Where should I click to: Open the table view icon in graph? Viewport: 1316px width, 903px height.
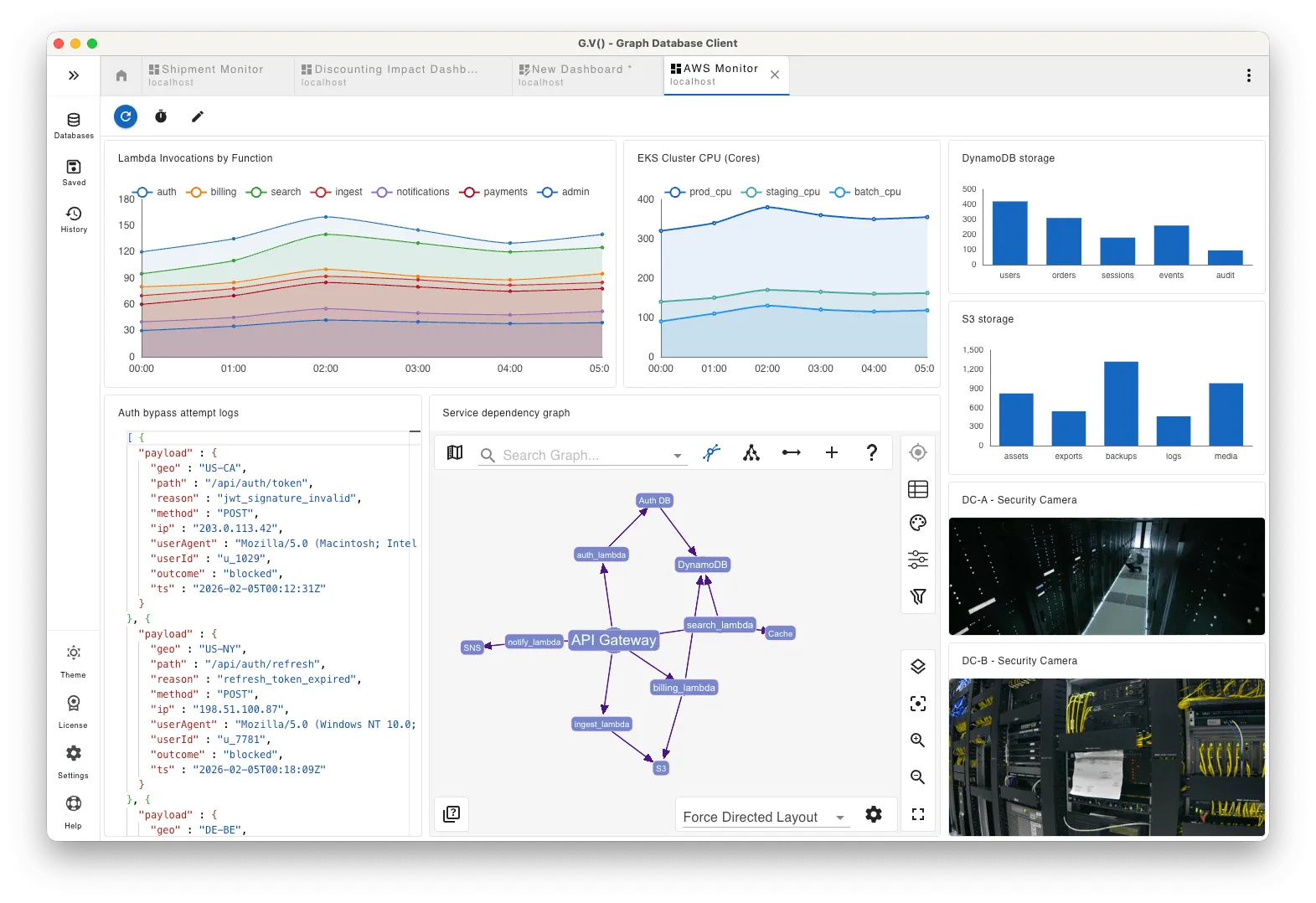pos(918,488)
